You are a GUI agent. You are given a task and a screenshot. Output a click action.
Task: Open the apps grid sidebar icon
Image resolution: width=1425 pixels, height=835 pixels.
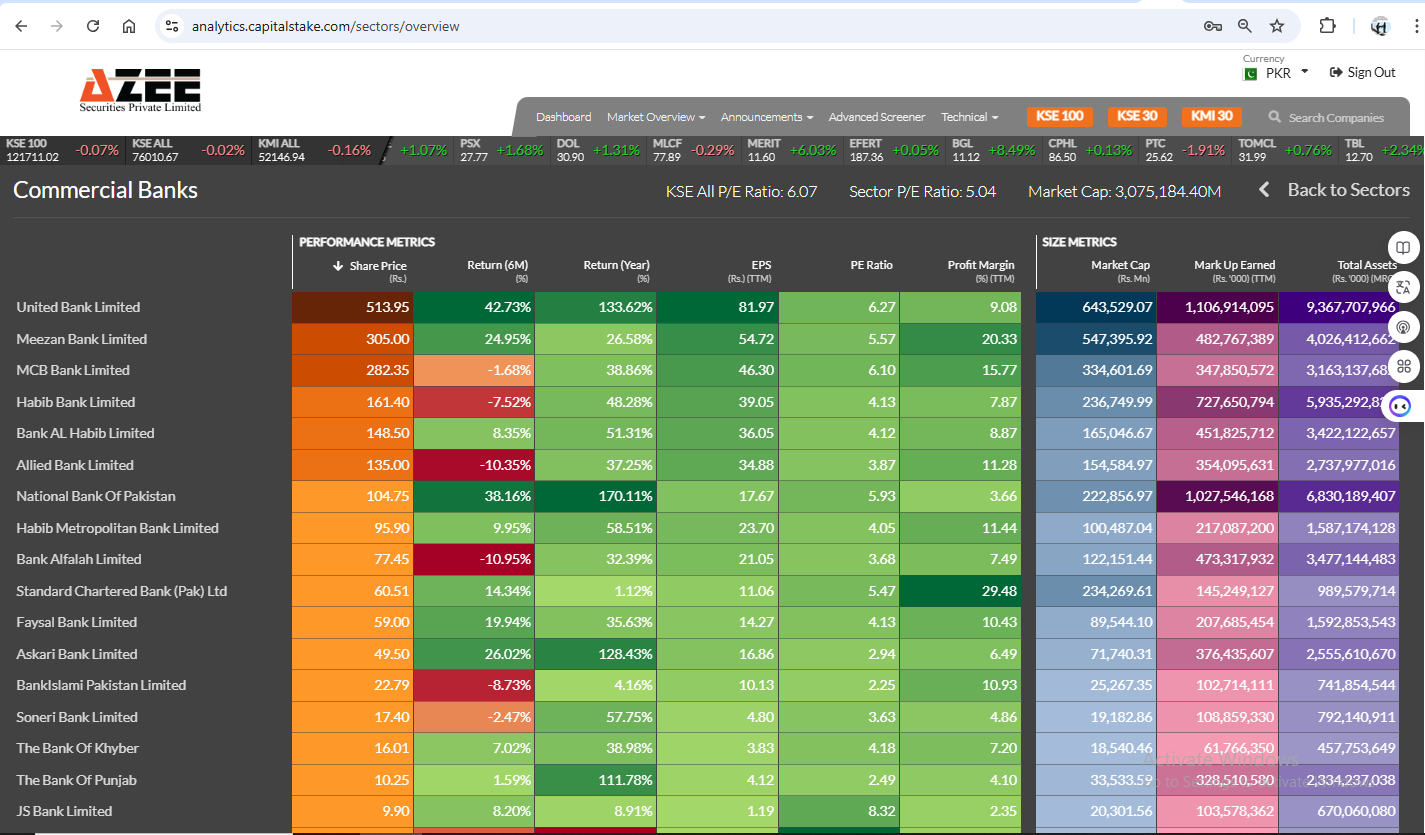(1403, 366)
